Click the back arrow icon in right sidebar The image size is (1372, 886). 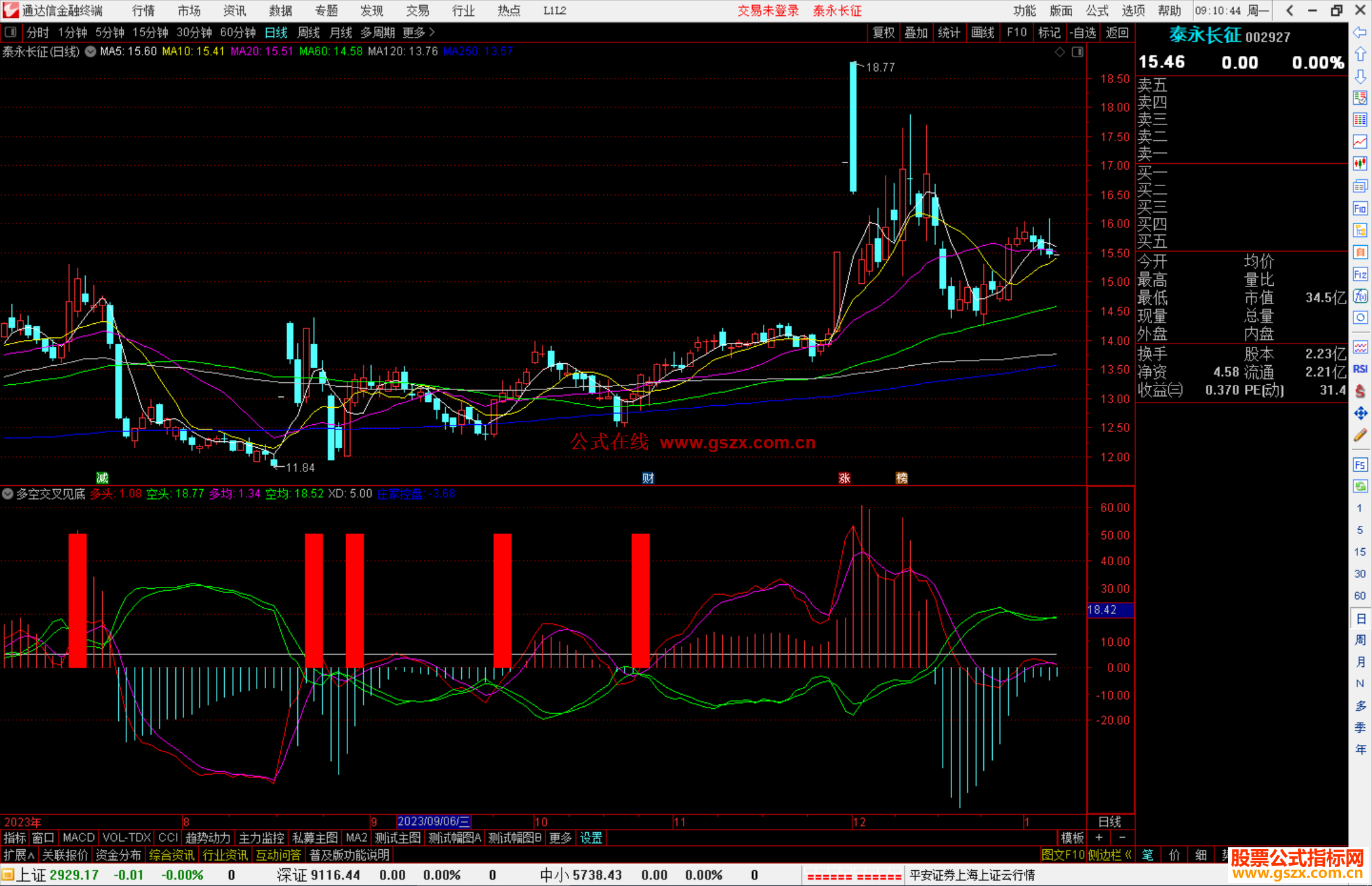point(1360,32)
